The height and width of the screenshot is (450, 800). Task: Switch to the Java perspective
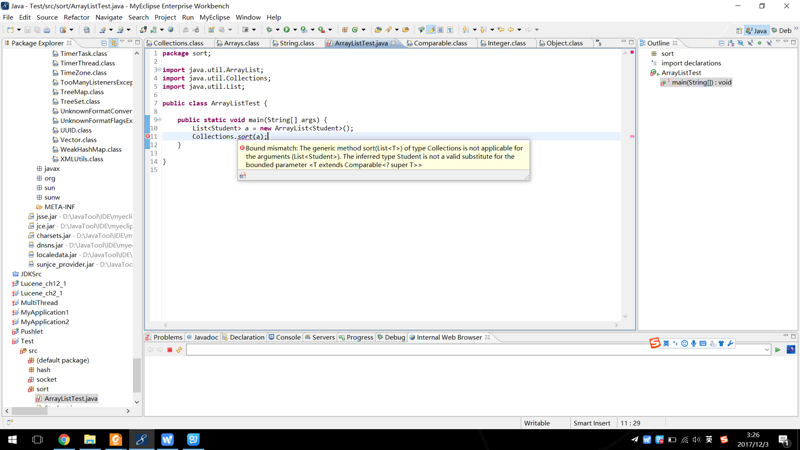pos(757,31)
